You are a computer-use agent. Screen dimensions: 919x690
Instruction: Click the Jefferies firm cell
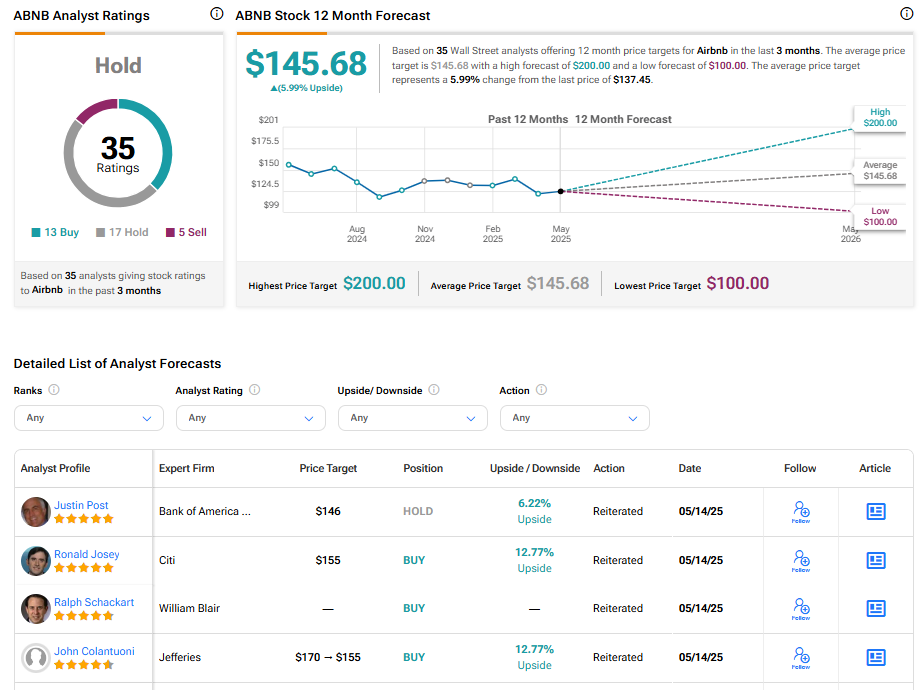click(179, 658)
